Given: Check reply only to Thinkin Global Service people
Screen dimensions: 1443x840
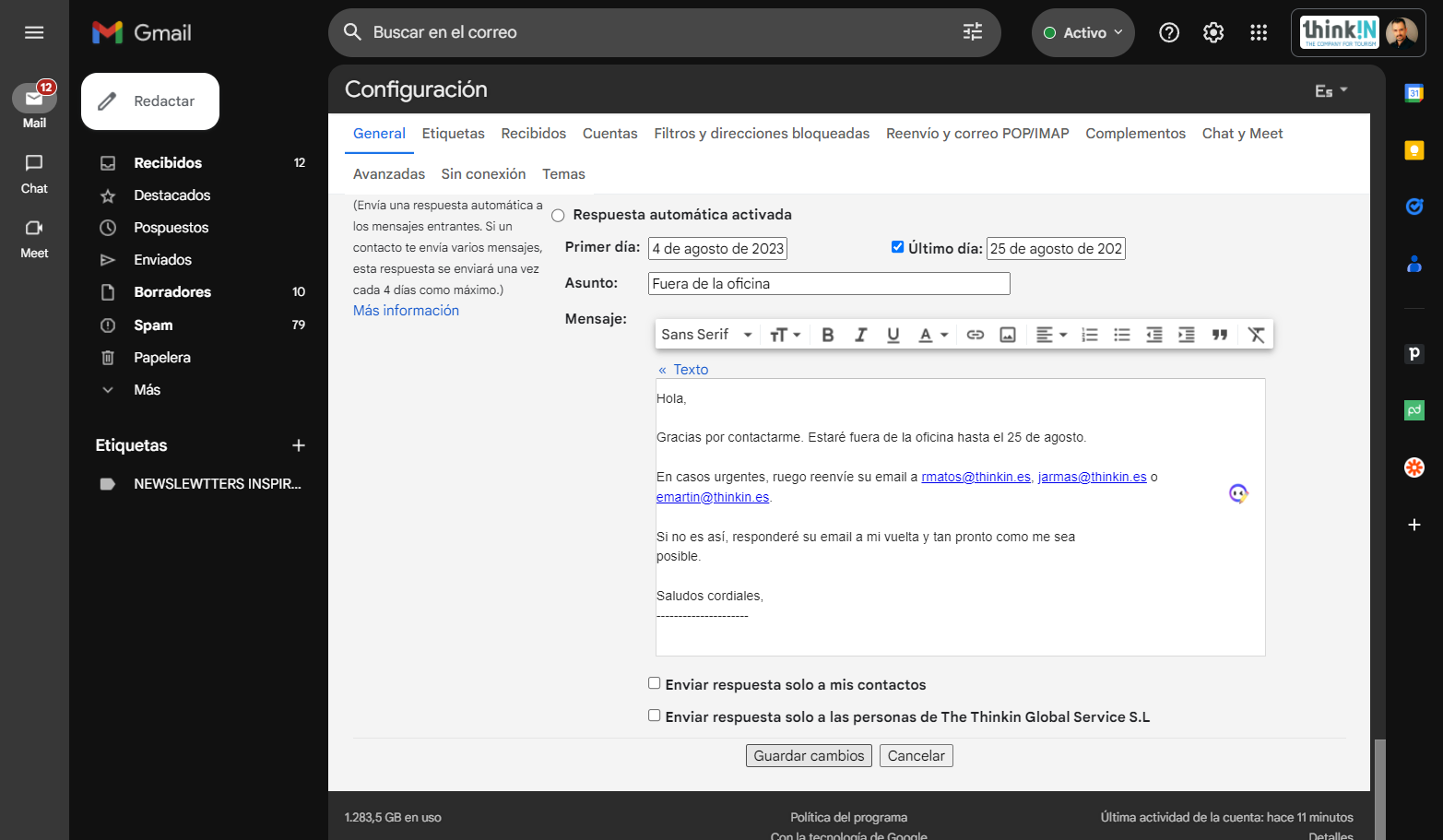Looking at the screenshot, I should pyautogui.click(x=654, y=716).
